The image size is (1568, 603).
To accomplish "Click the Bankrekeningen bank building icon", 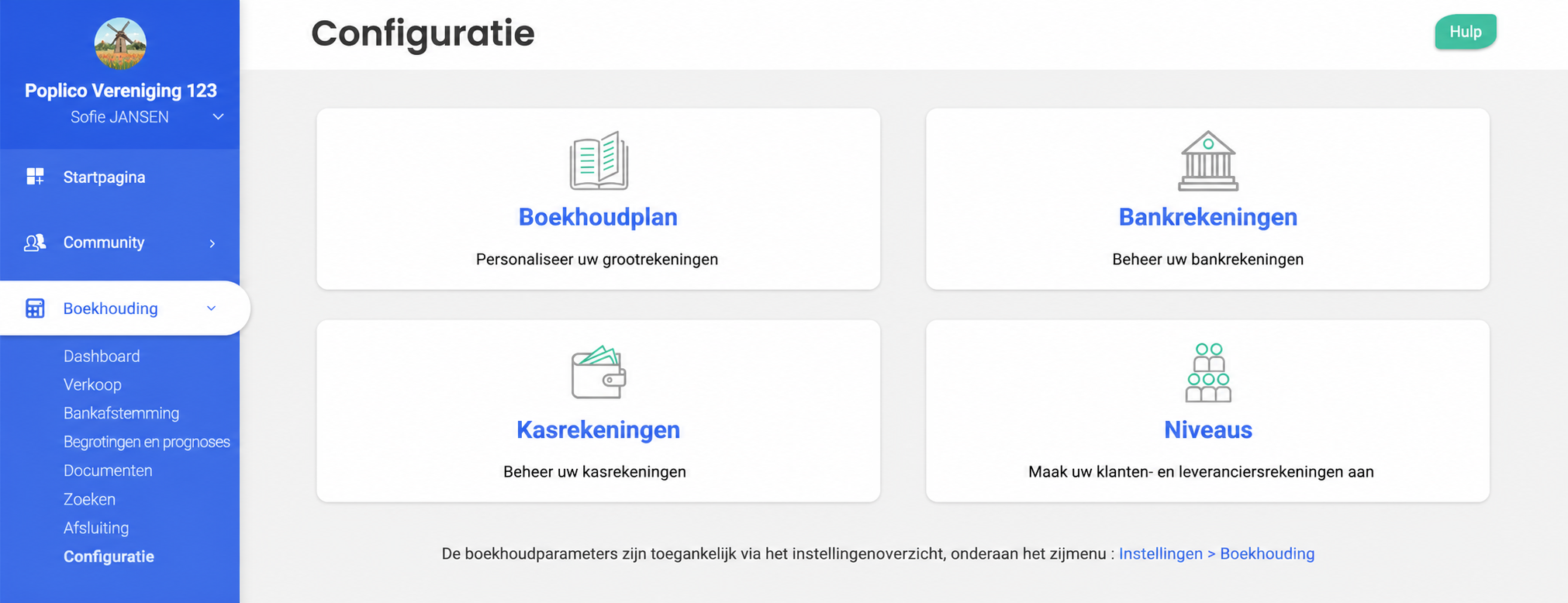I will point(1208,160).
